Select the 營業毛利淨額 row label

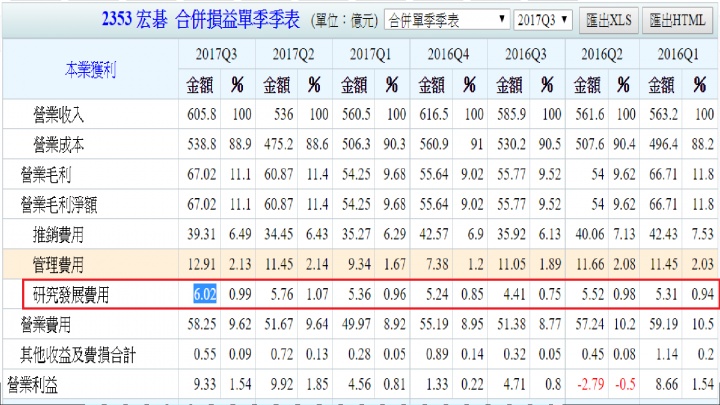[x=59, y=204]
